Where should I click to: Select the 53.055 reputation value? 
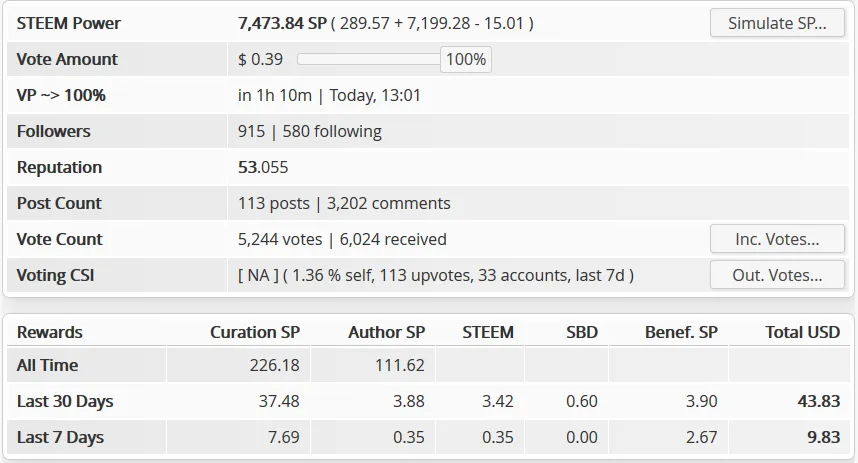(x=263, y=167)
